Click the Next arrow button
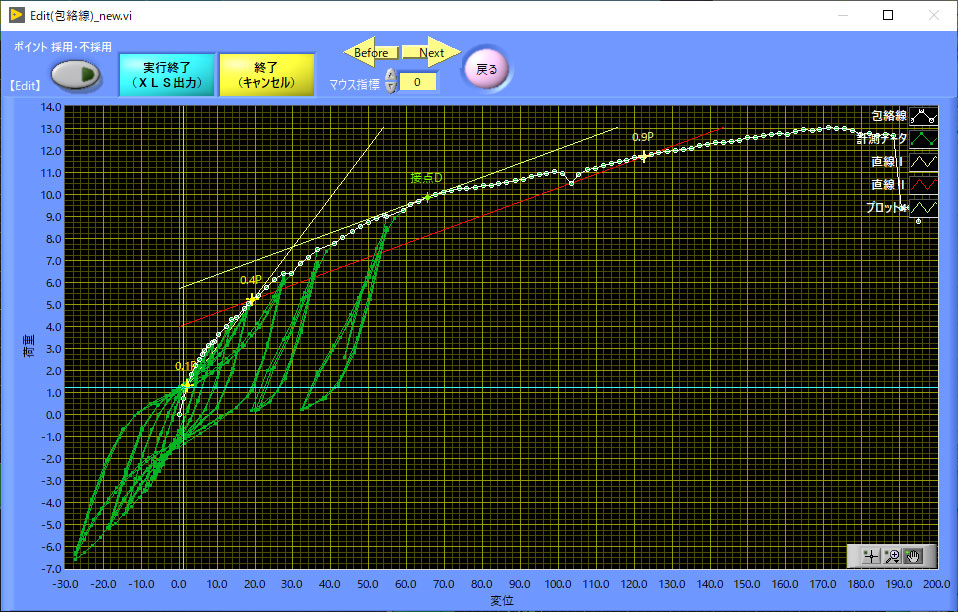 432,53
